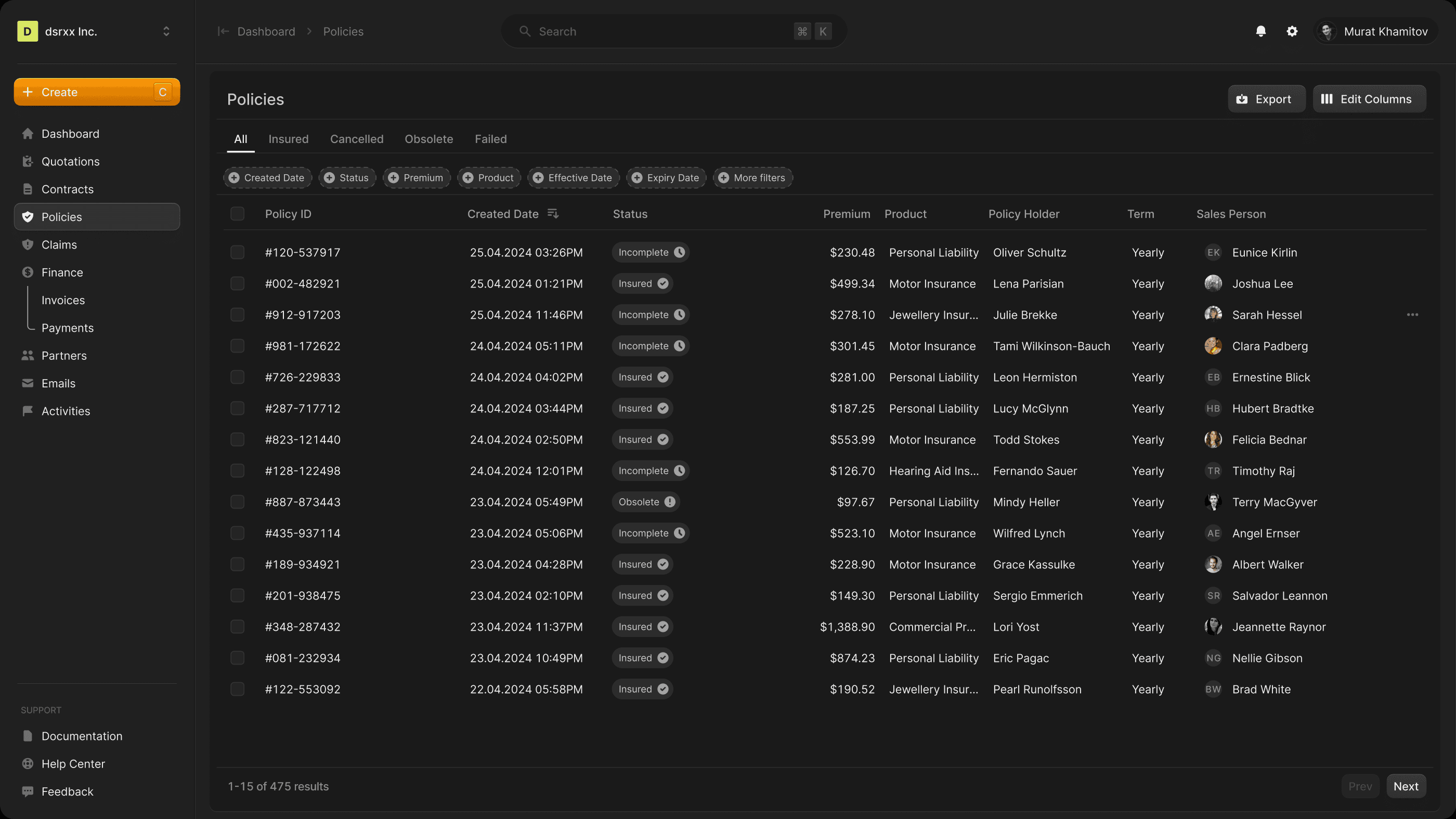The image size is (1456, 819).
Task: Open the More filters dropdown
Action: tap(752, 177)
